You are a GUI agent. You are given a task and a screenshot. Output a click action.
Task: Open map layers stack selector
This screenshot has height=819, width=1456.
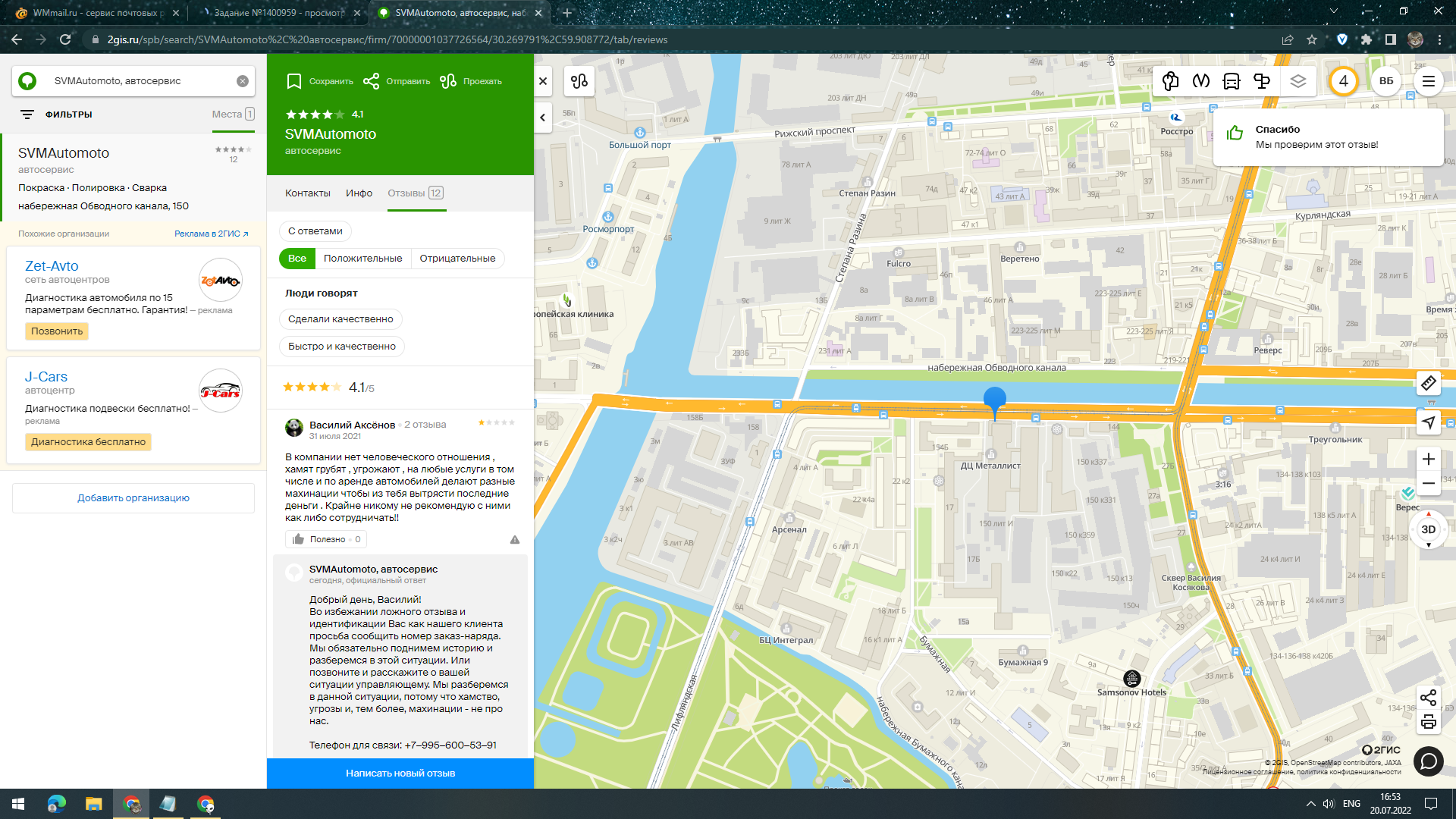[1298, 81]
